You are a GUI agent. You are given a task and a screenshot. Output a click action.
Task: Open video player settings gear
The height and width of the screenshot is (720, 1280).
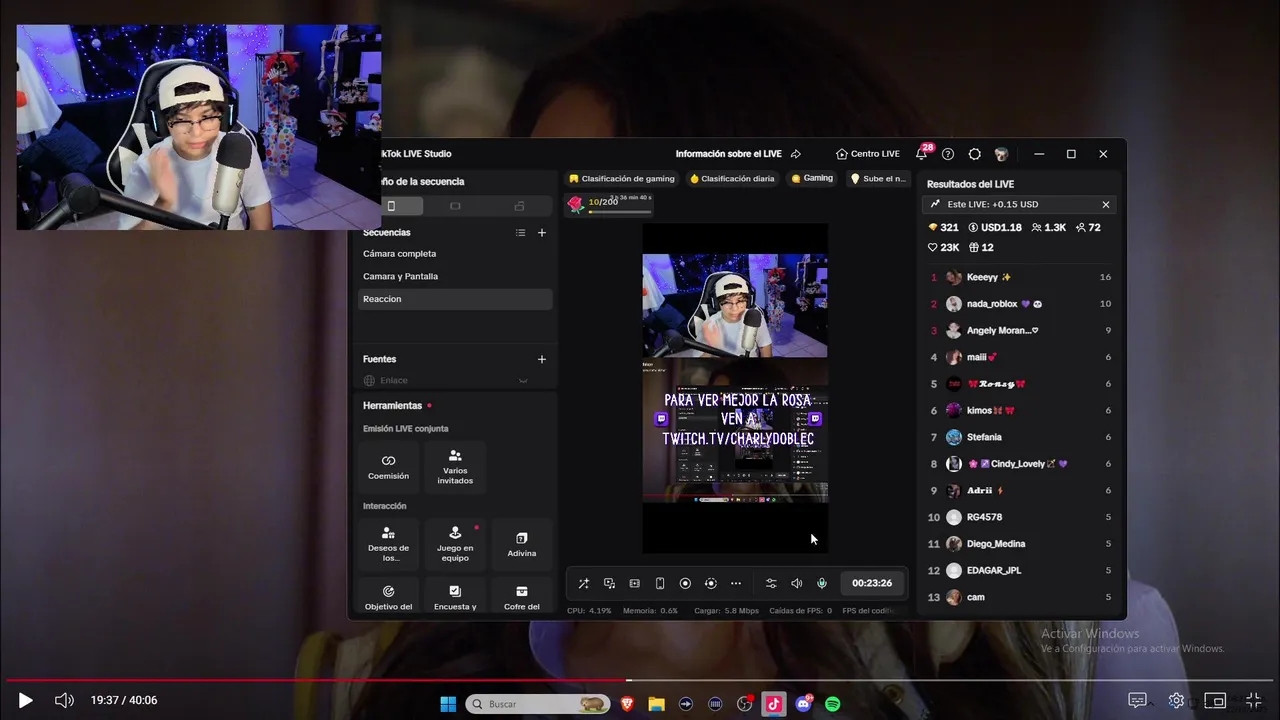coord(1176,701)
